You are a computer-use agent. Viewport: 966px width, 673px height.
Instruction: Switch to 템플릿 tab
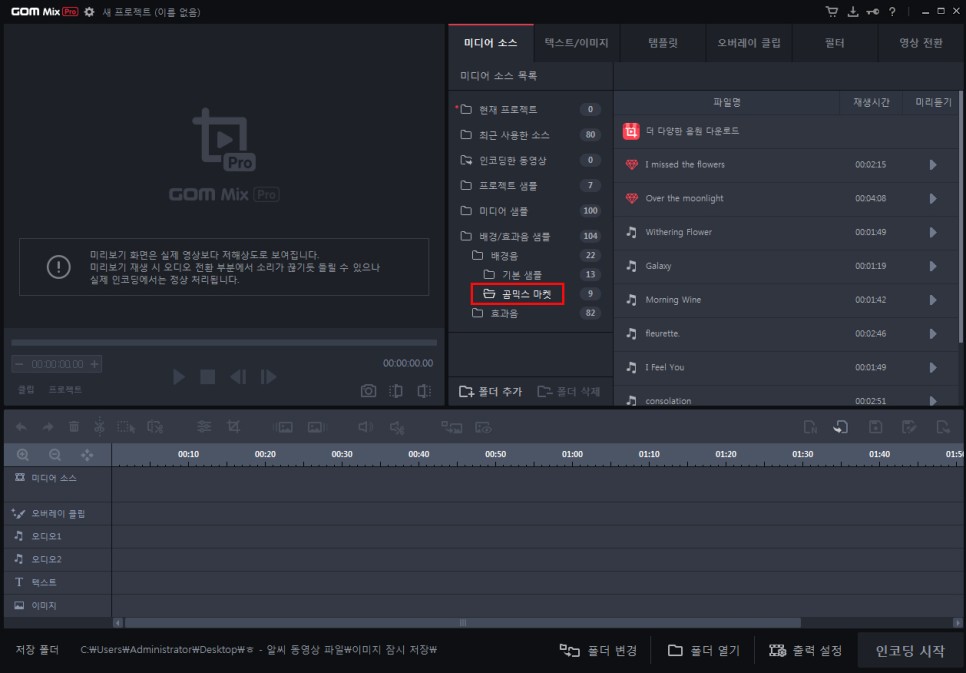pos(663,43)
